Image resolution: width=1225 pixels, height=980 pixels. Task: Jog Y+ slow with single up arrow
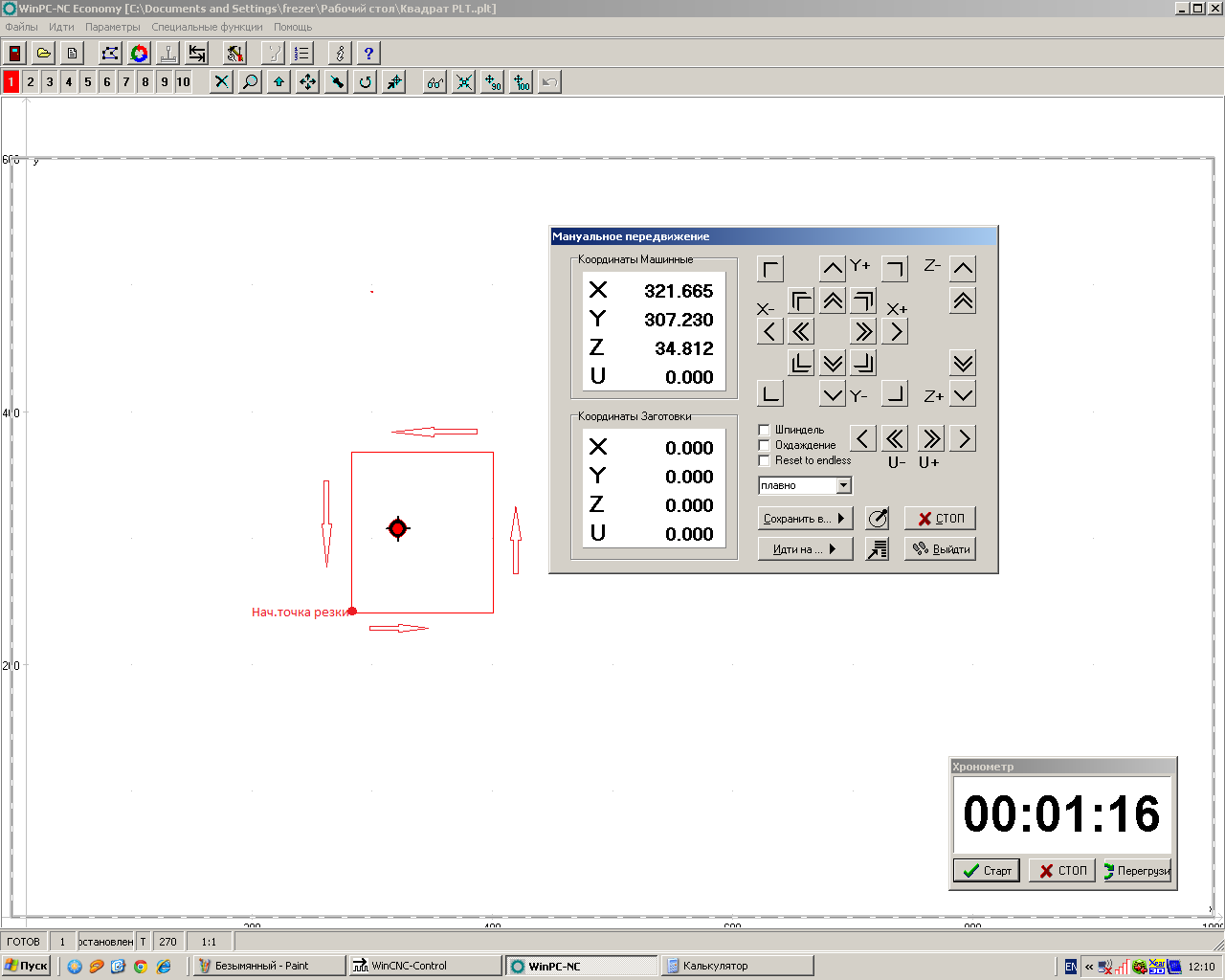pyautogui.click(x=833, y=269)
